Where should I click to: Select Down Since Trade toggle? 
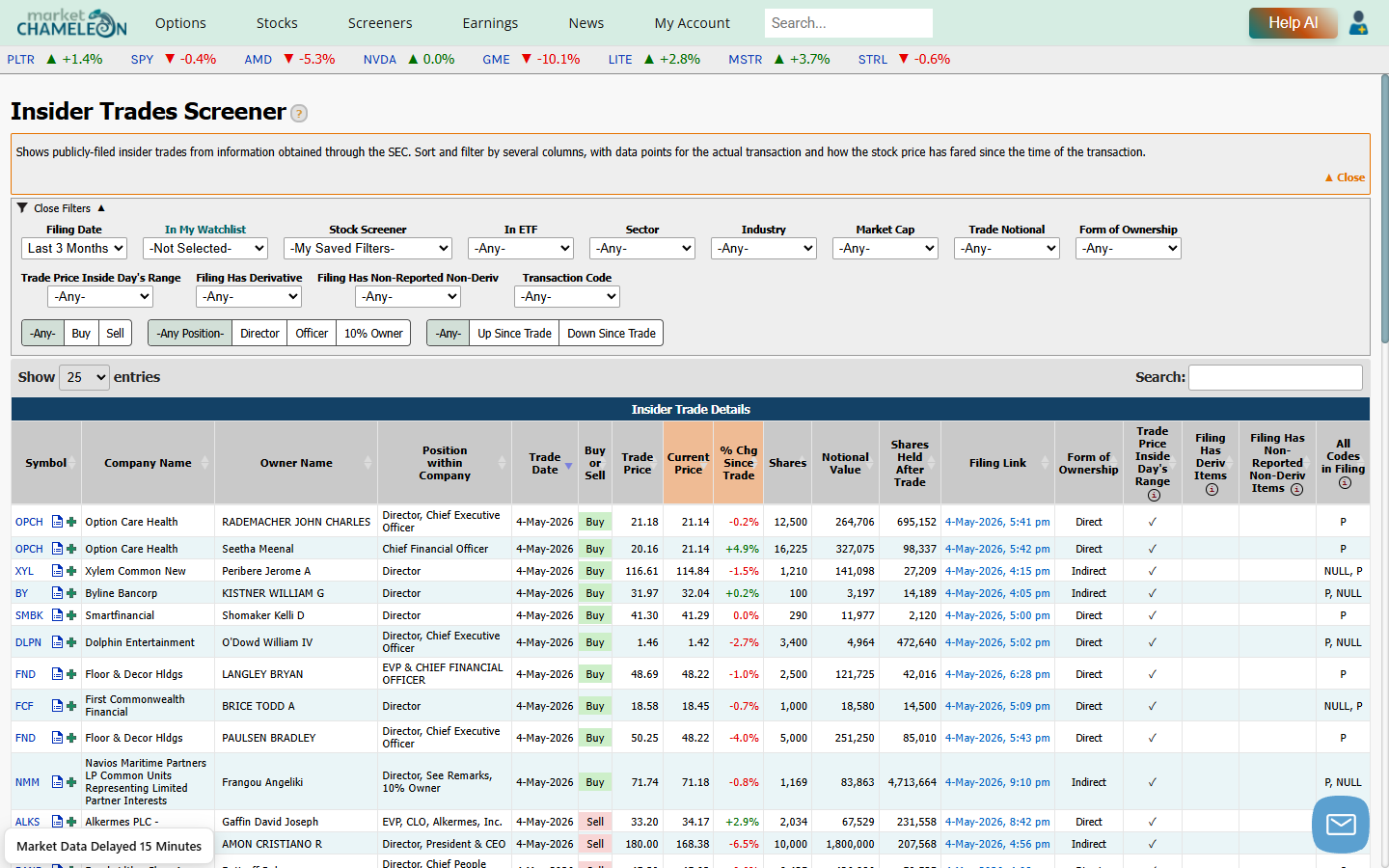coord(612,334)
